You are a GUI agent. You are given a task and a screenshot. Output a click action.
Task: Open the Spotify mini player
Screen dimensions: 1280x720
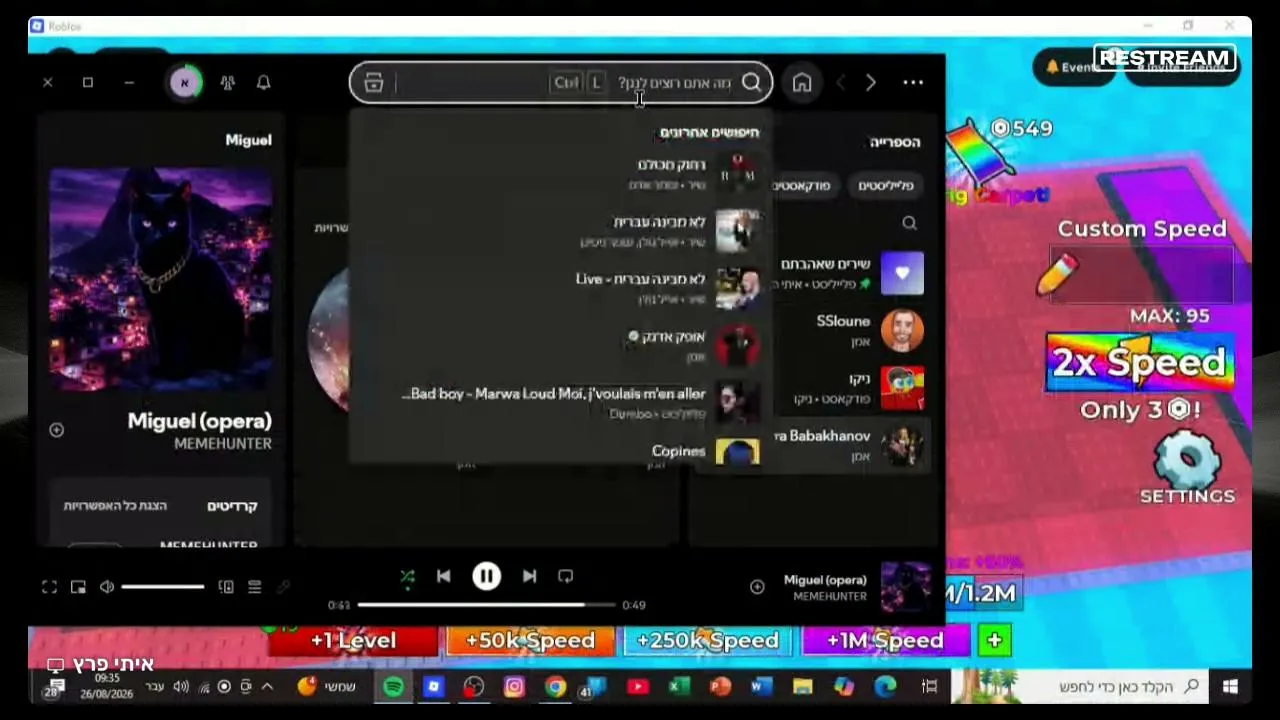[78, 587]
